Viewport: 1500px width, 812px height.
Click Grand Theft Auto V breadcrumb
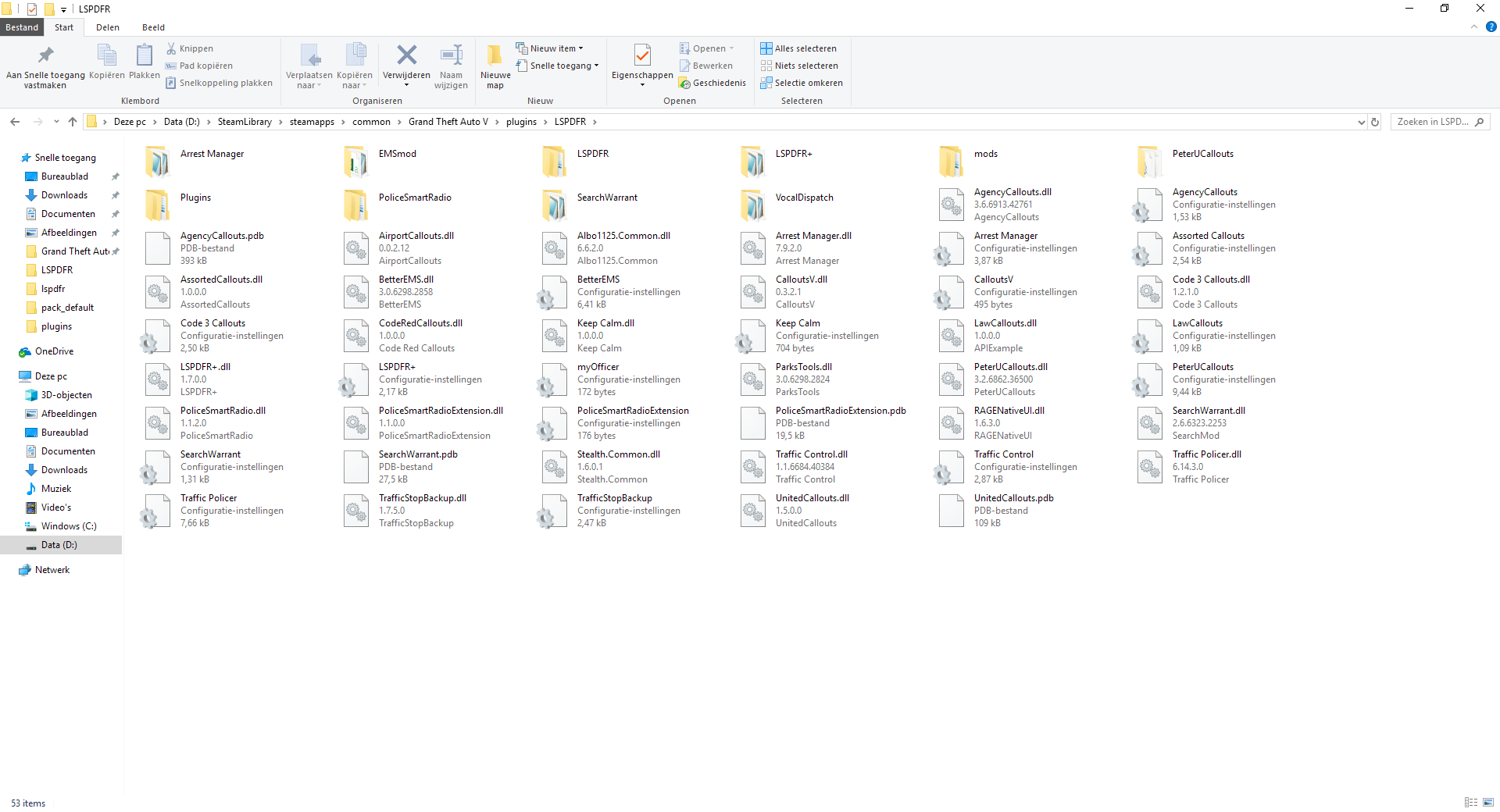(448, 122)
